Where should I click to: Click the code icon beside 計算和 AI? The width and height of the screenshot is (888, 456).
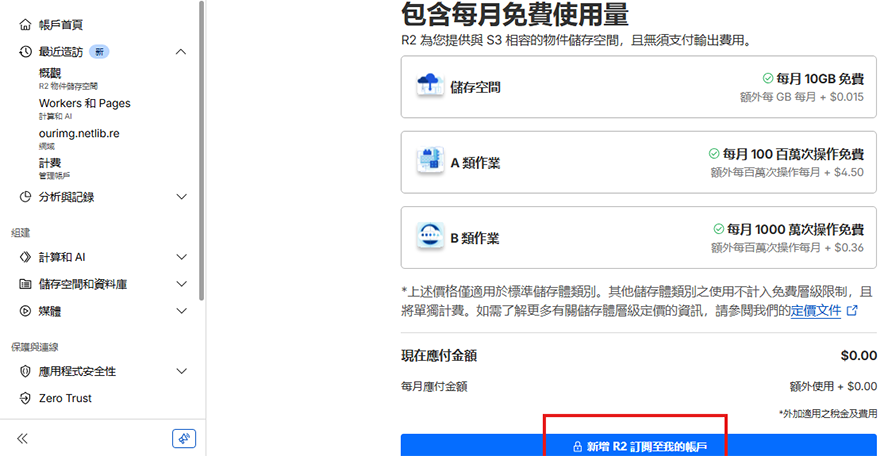point(25,257)
